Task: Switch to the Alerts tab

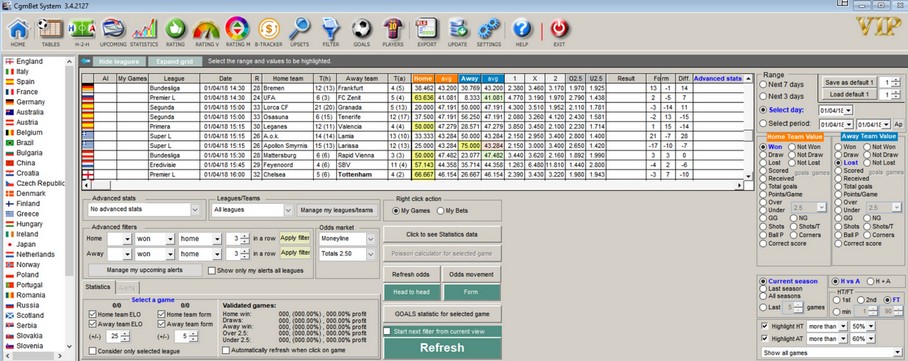Action: click(x=127, y=287)
